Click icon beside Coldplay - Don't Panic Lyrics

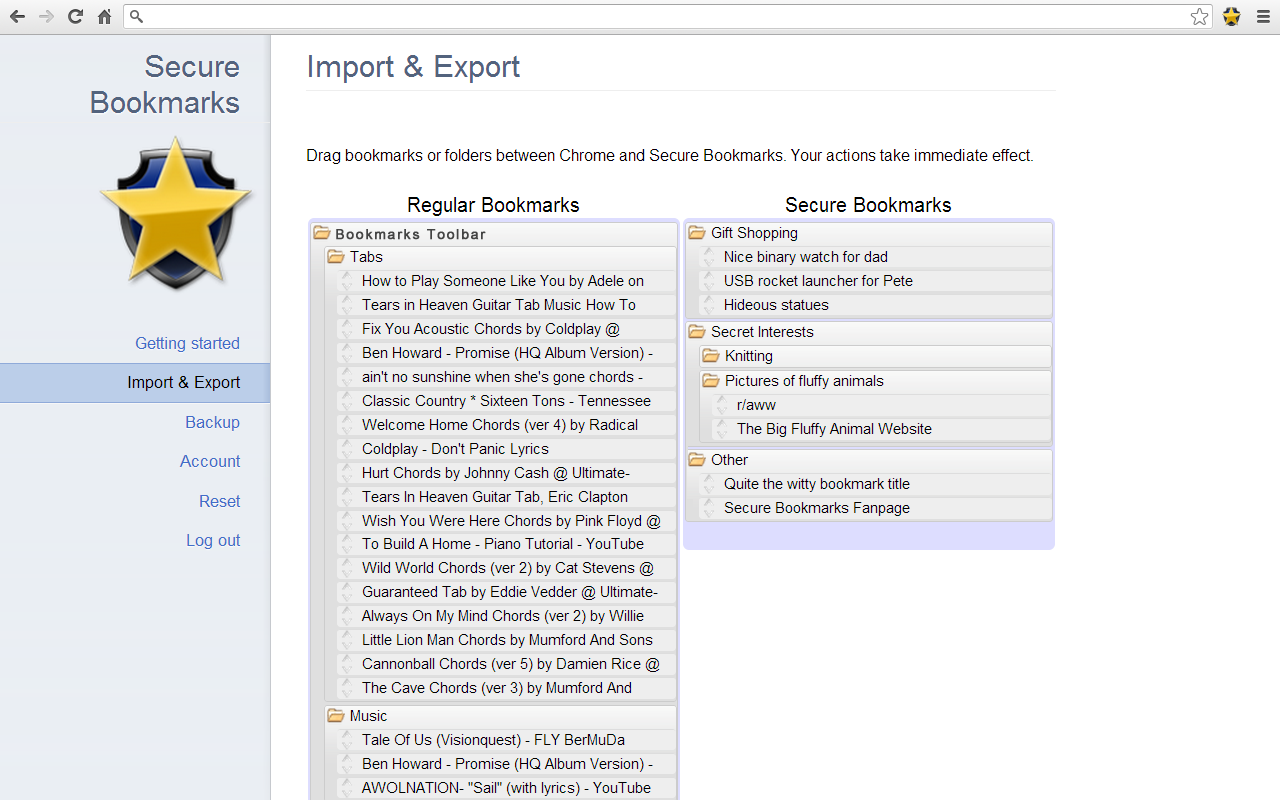[347, 449]
